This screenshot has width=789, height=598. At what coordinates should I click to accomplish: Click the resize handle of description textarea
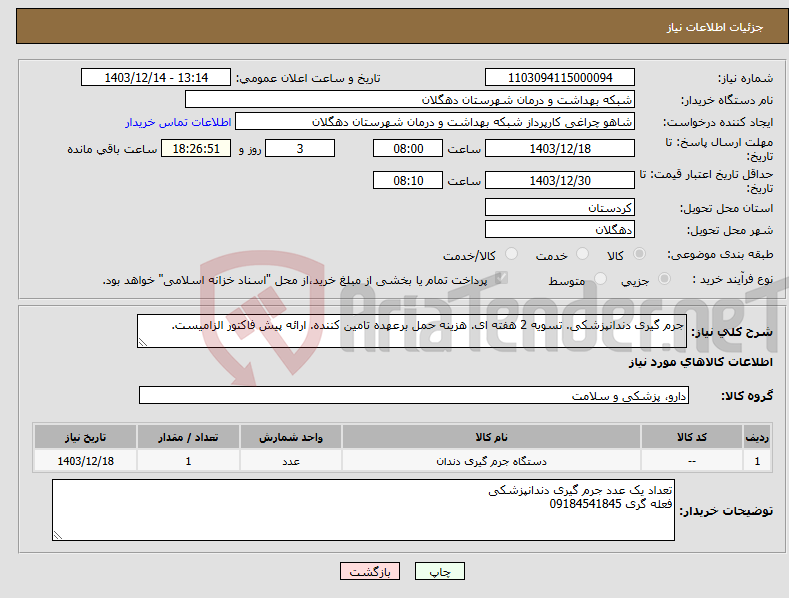pyautogui.click(x=143, y=342)
